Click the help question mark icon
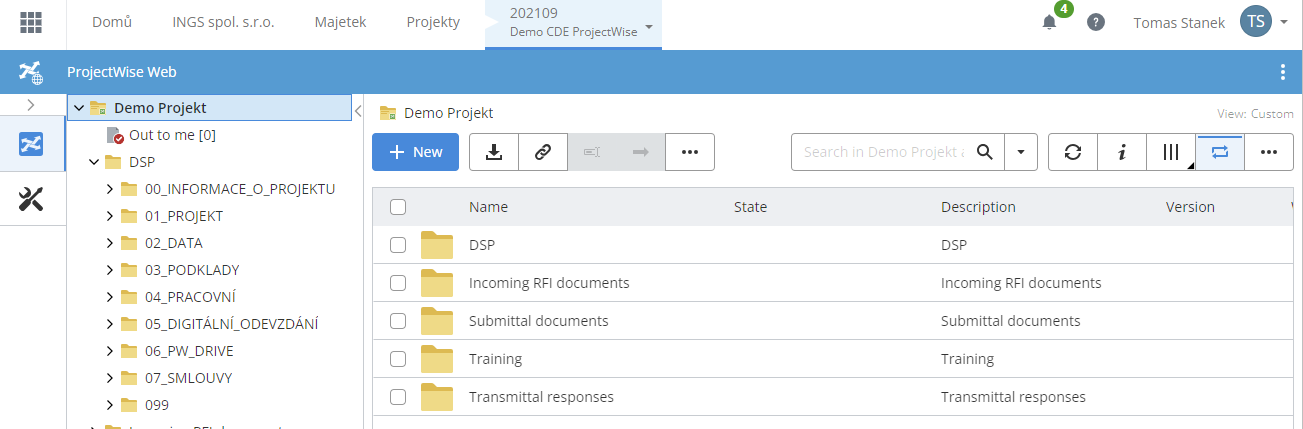This screenshot has height=429, width=1303. 1096,22
